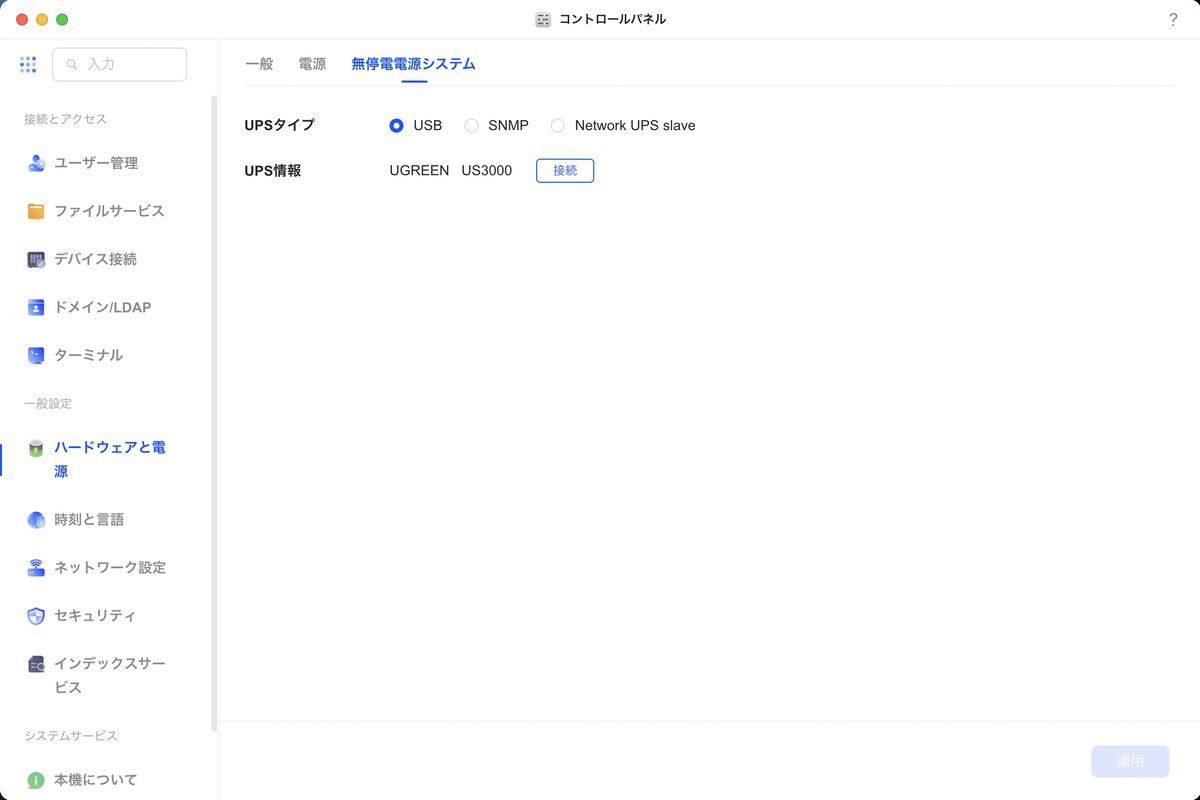Click the help question mark icon
This screenshot has width=1200, height=800.
[1173, 20]
